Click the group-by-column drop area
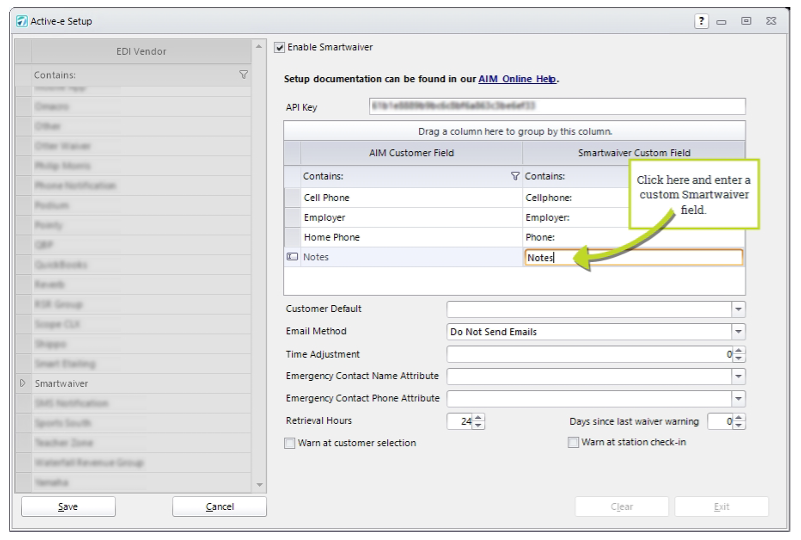The image size is (801, 540). tap(514, 131)
